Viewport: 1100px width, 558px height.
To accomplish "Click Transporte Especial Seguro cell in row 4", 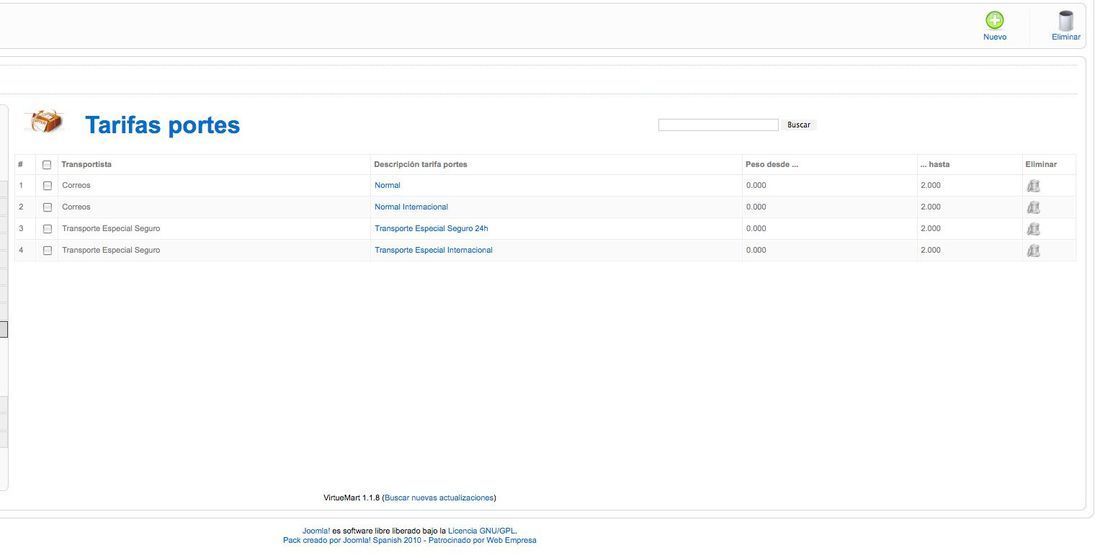I will pos(111,250).
